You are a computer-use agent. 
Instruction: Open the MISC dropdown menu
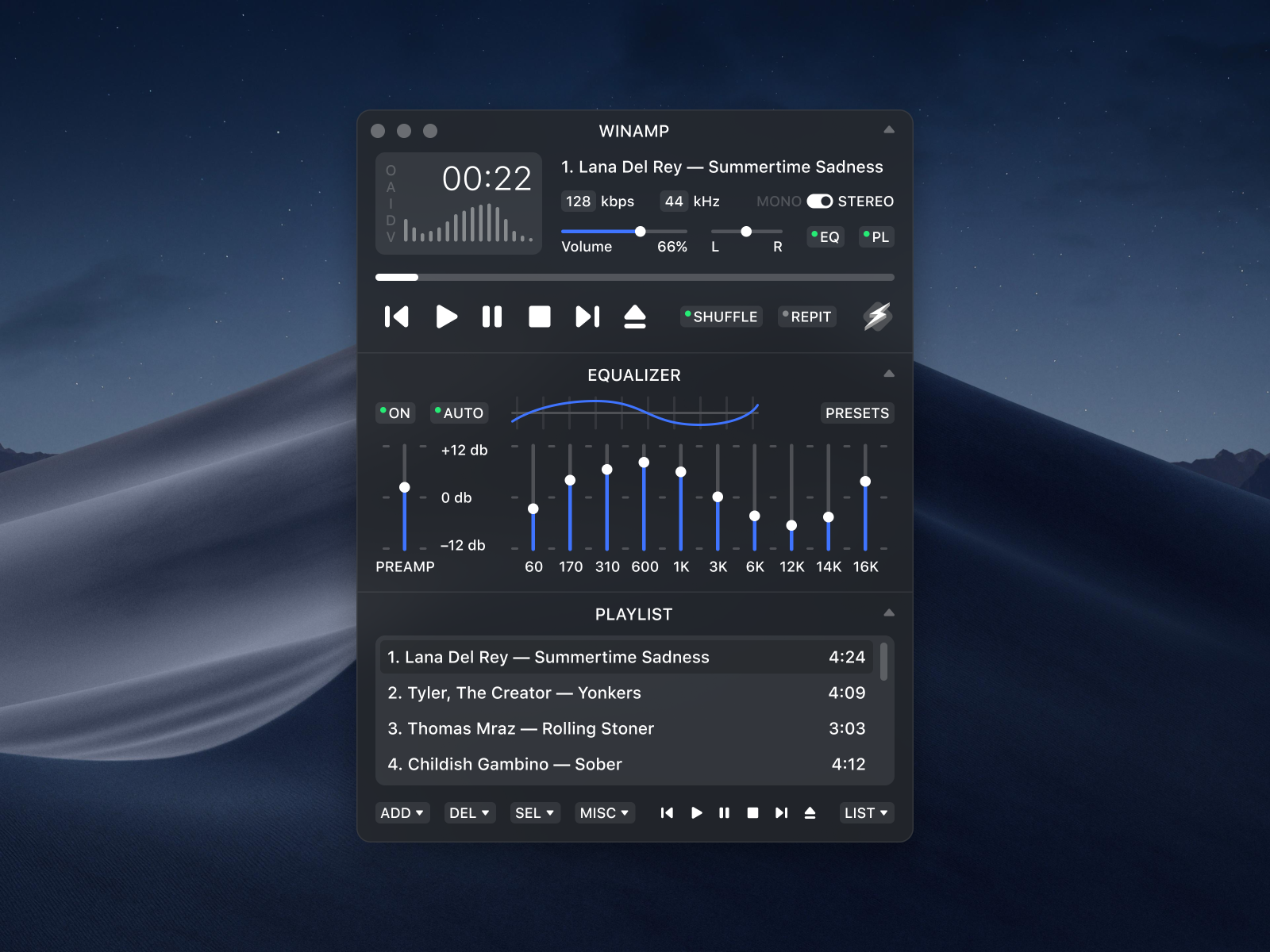click(605, 812)
